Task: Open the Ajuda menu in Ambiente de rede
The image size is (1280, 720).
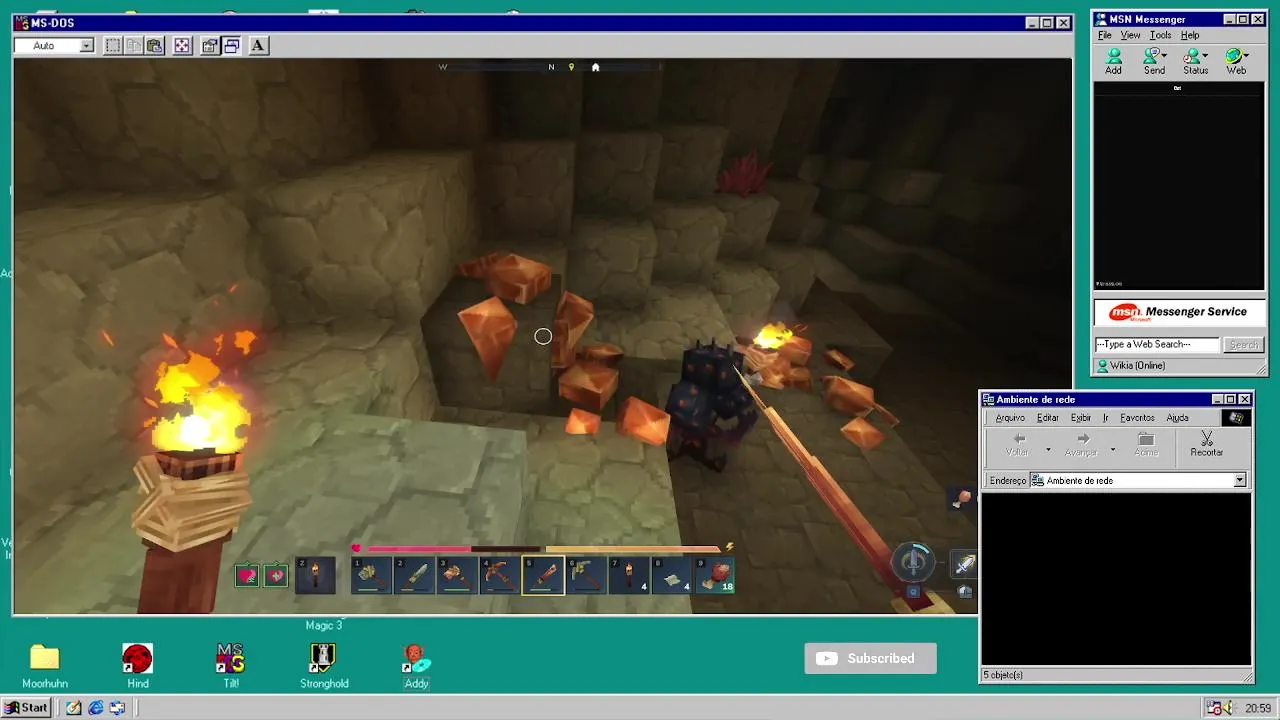Action: 1178,418
